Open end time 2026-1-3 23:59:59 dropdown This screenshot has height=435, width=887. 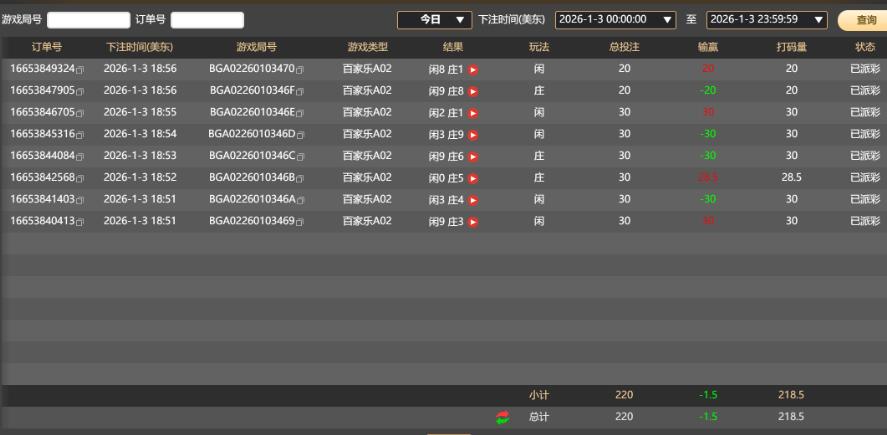[x=767, y=20]
